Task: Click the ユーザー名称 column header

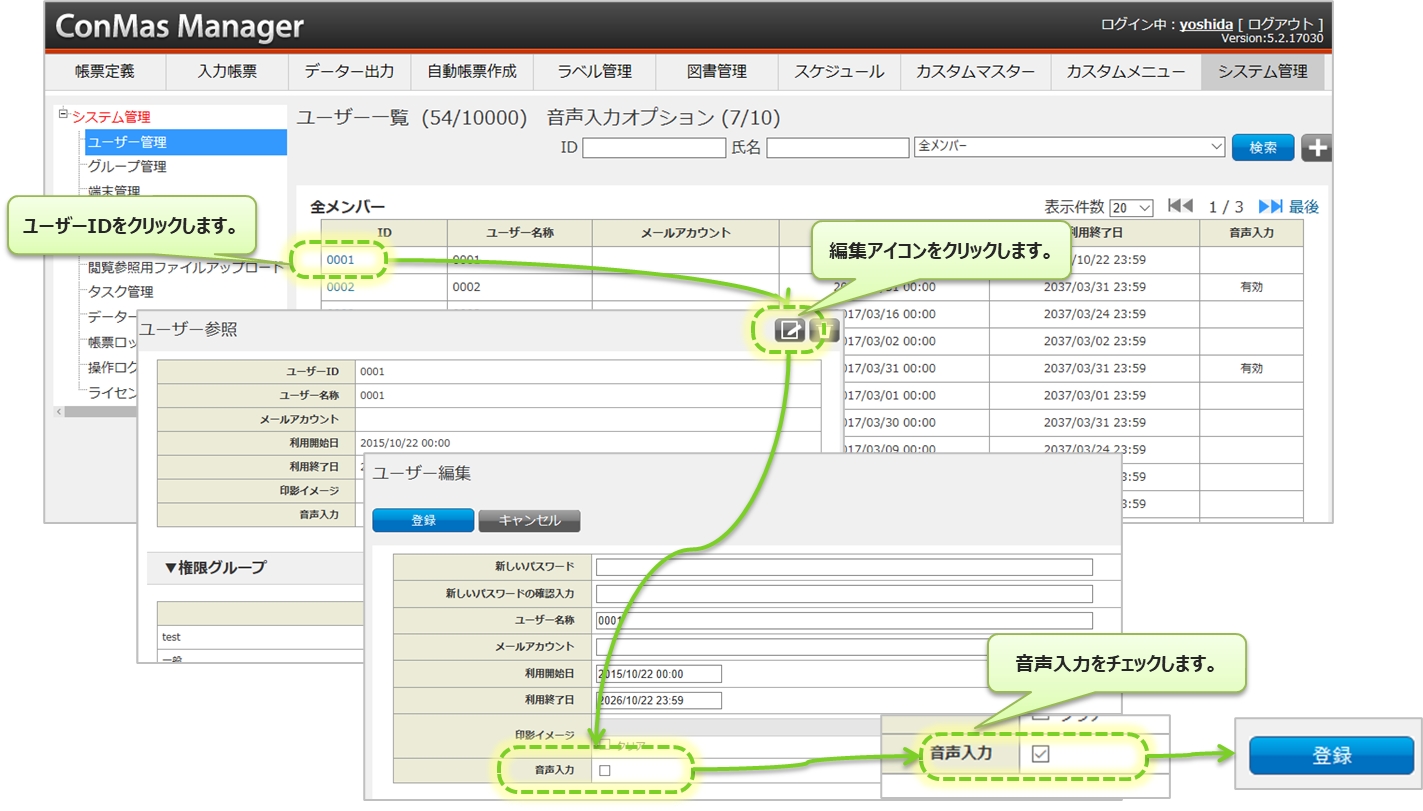Action: (x=520, y=233)
